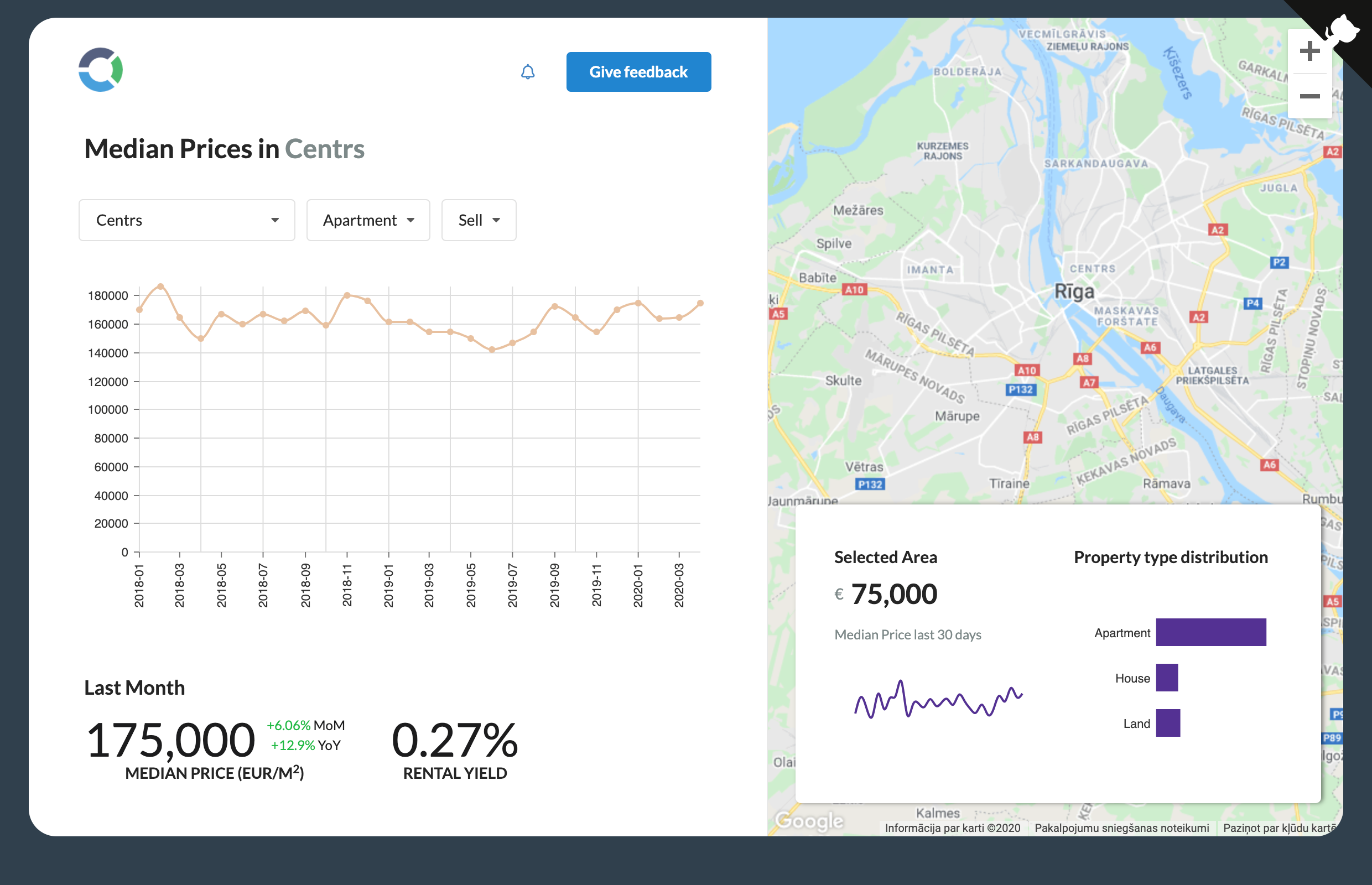This screenshot has width=1372, height=885.
Task: Click the Give feedback button
Action: pyautogui.click(x=638, y=72)
